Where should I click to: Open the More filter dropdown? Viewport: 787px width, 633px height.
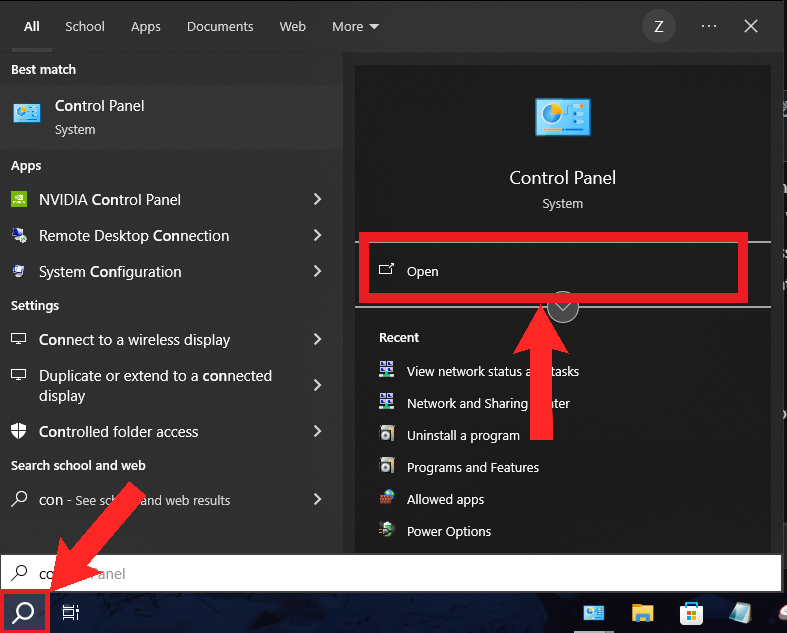tap(355, 27)
